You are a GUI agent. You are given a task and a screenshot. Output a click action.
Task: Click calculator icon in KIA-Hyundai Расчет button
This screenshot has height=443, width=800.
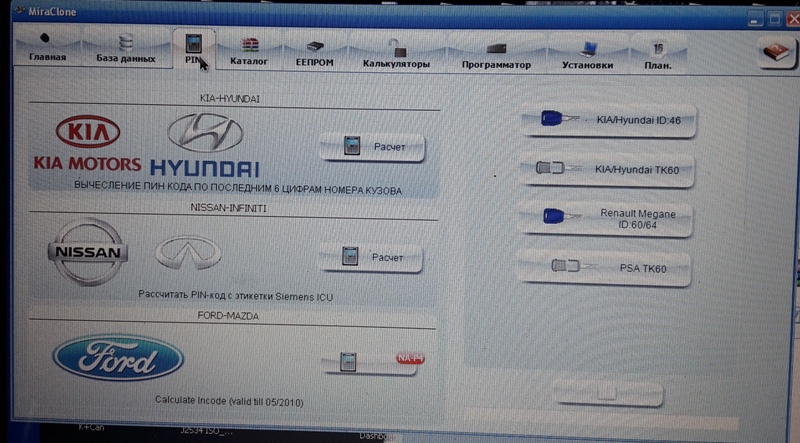[352, 145]
